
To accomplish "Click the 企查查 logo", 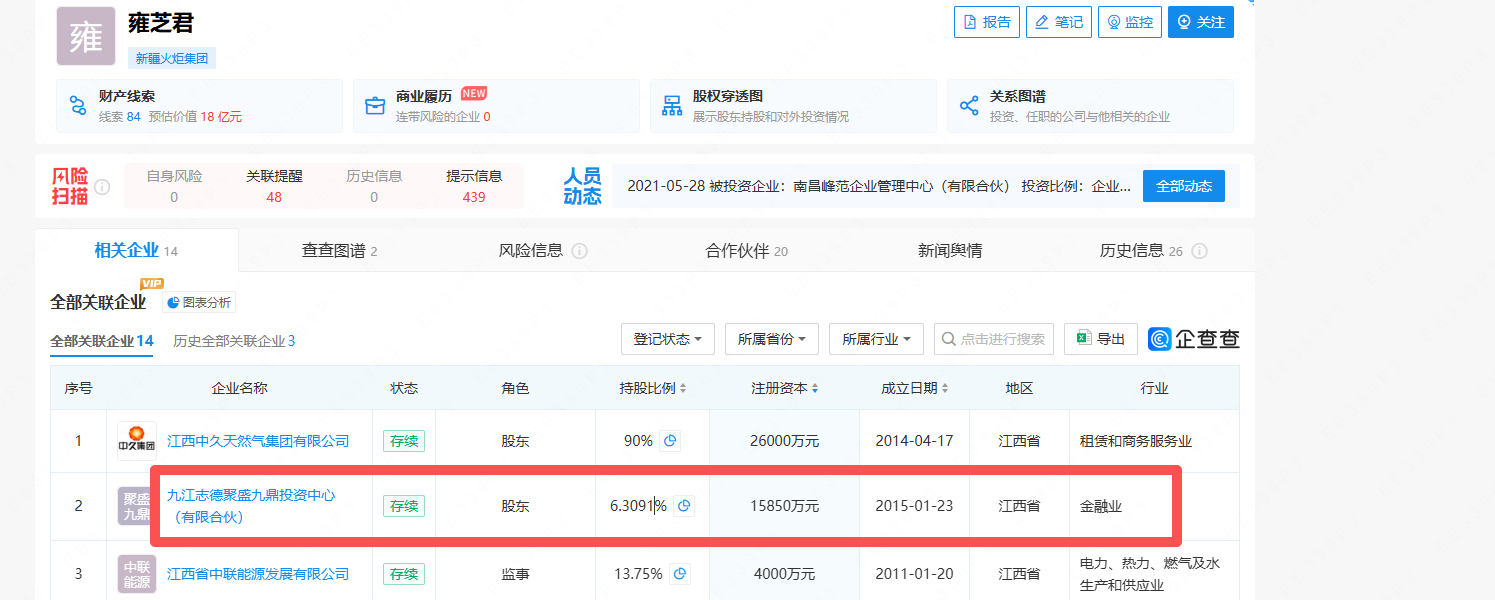I will coord(1194,339).
